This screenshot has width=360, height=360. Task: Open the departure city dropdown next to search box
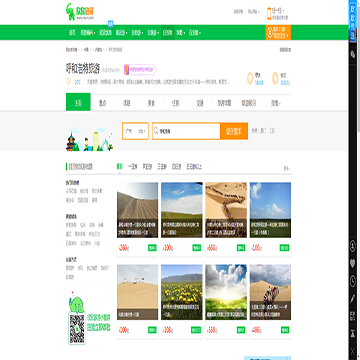(x=135, y=131)
